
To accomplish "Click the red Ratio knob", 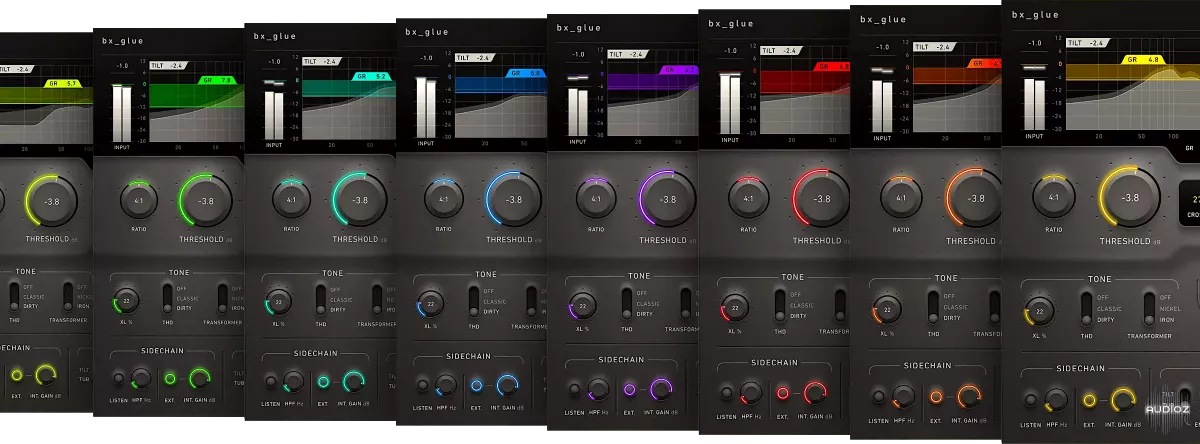I will [749, 198].
